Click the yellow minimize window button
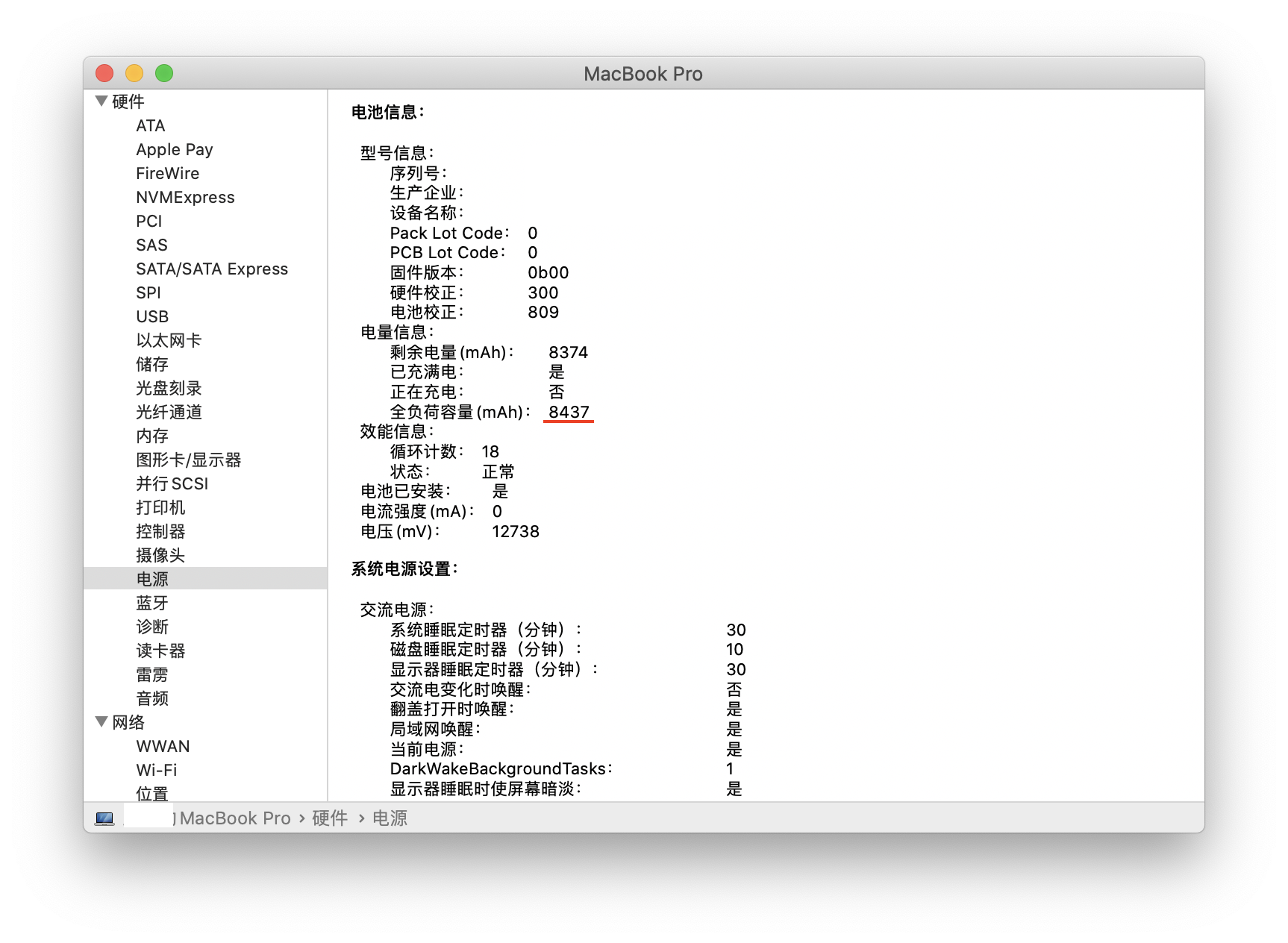The height and width of the screenshot is (943, 1288). pyautogui.click(x=134, y=73)
